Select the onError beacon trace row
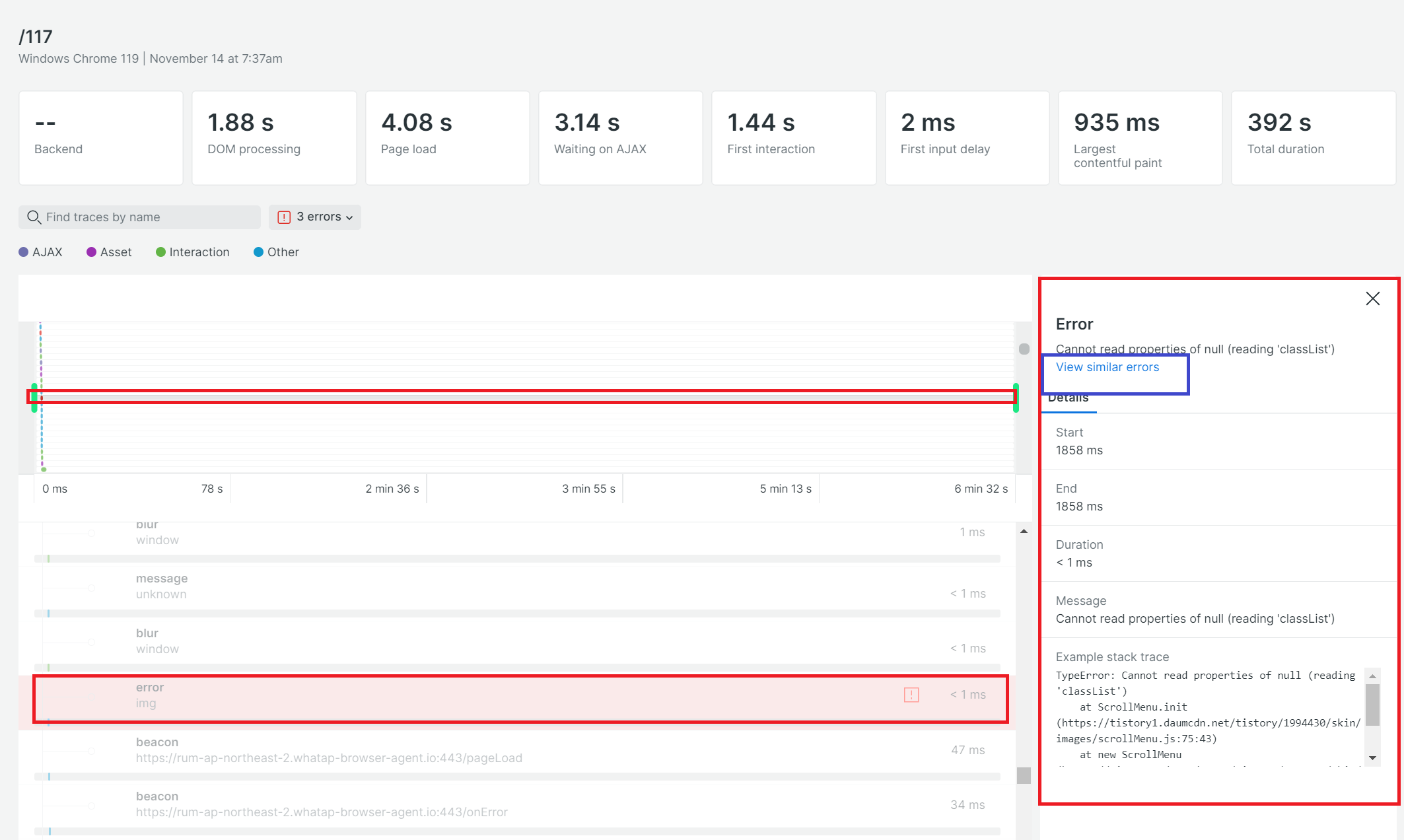The image size is (1404, 840). point(462,804)
